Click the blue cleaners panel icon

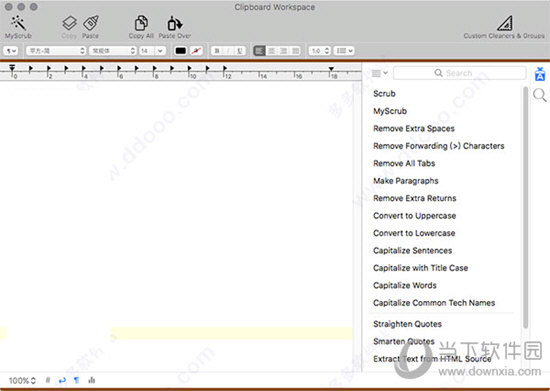point(540,74)
